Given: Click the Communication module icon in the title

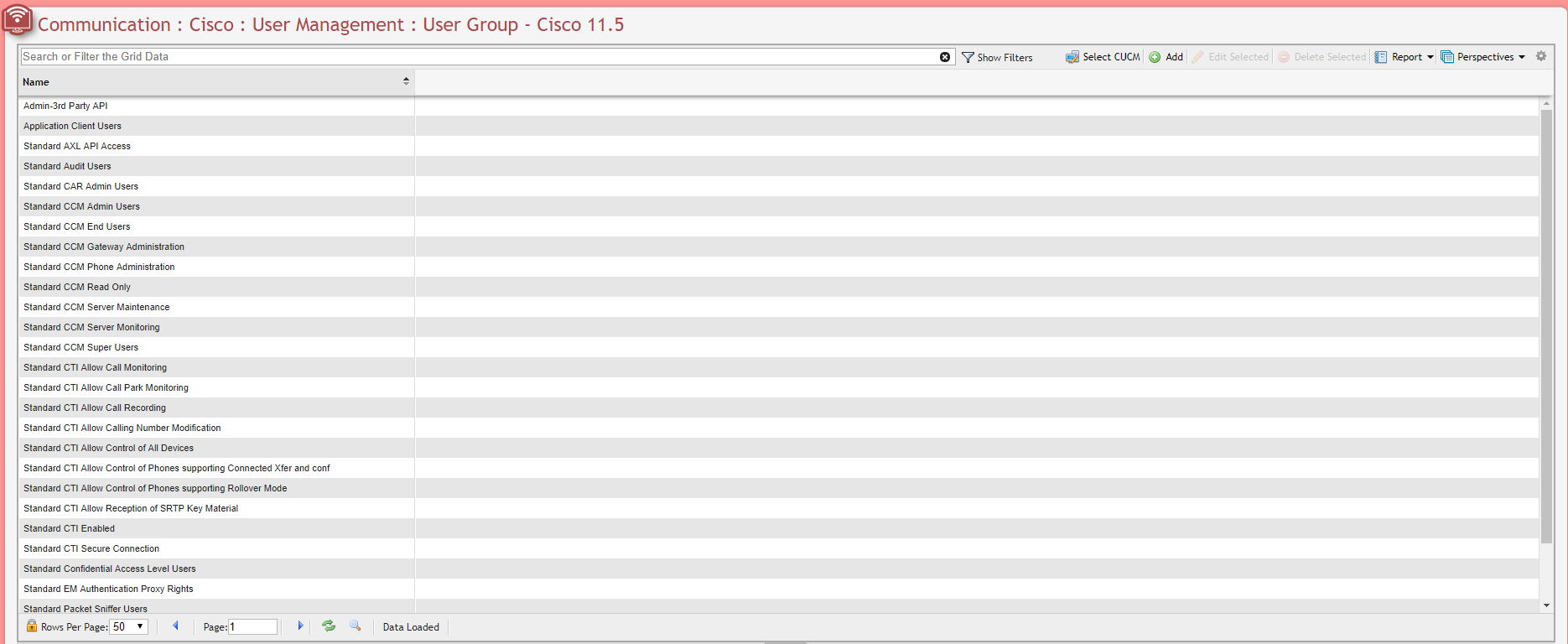Looking at the screenshot, I should (17, 20).
